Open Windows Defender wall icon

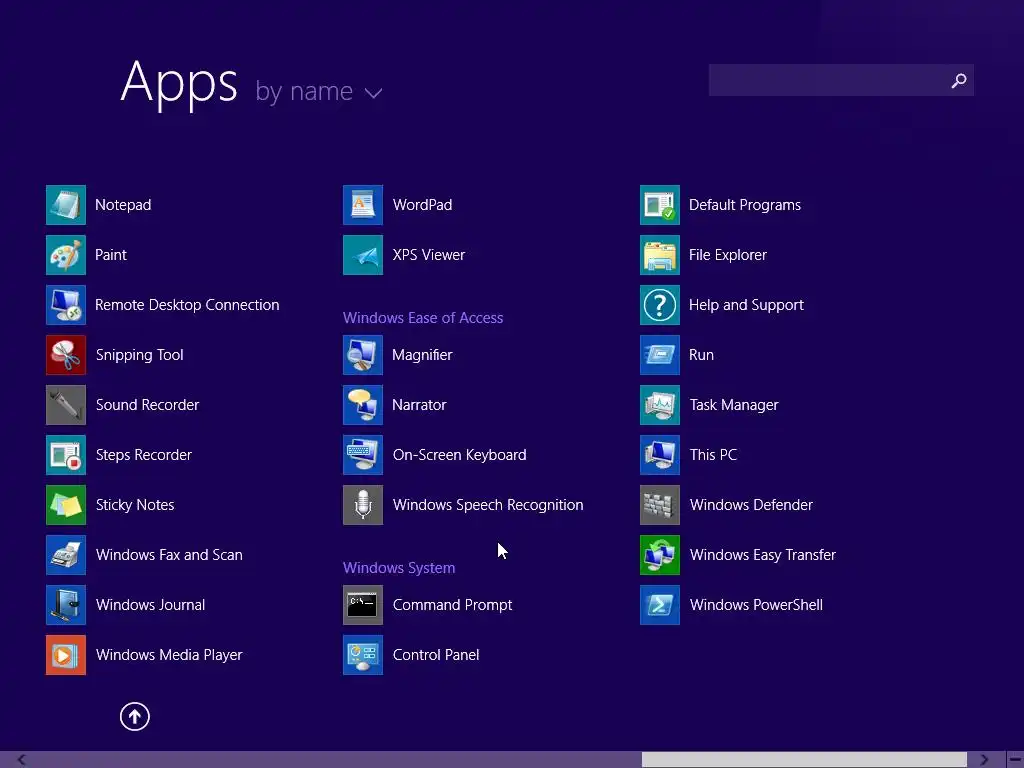[660, 505]
